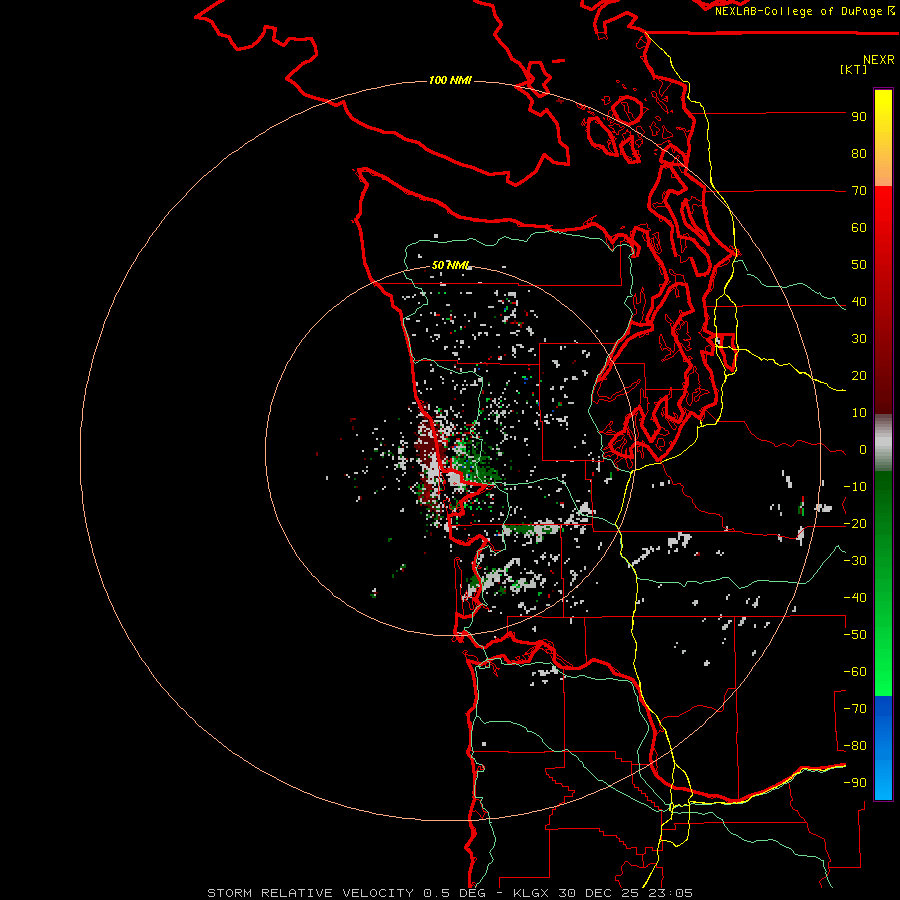900x900 pixels.
Task: Click the -40 value on the color scale
Action: click(x=855, y=598)
